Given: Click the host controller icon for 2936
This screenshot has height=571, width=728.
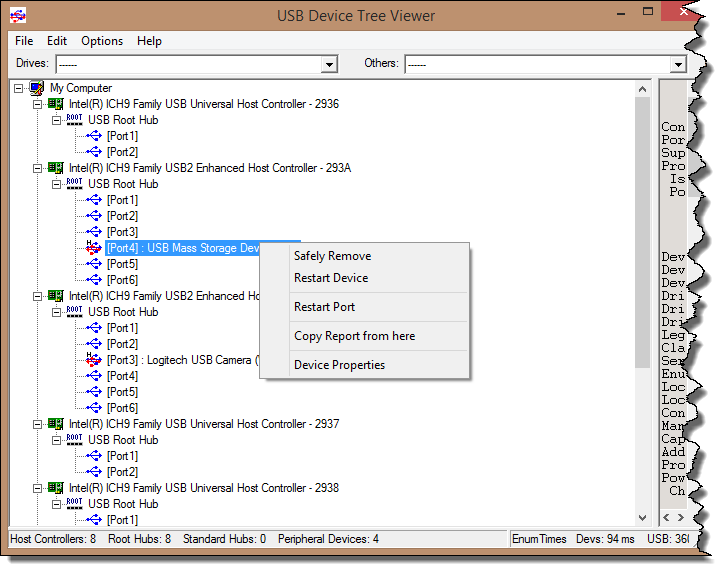Looking at the screenshot, I should 56,104.
